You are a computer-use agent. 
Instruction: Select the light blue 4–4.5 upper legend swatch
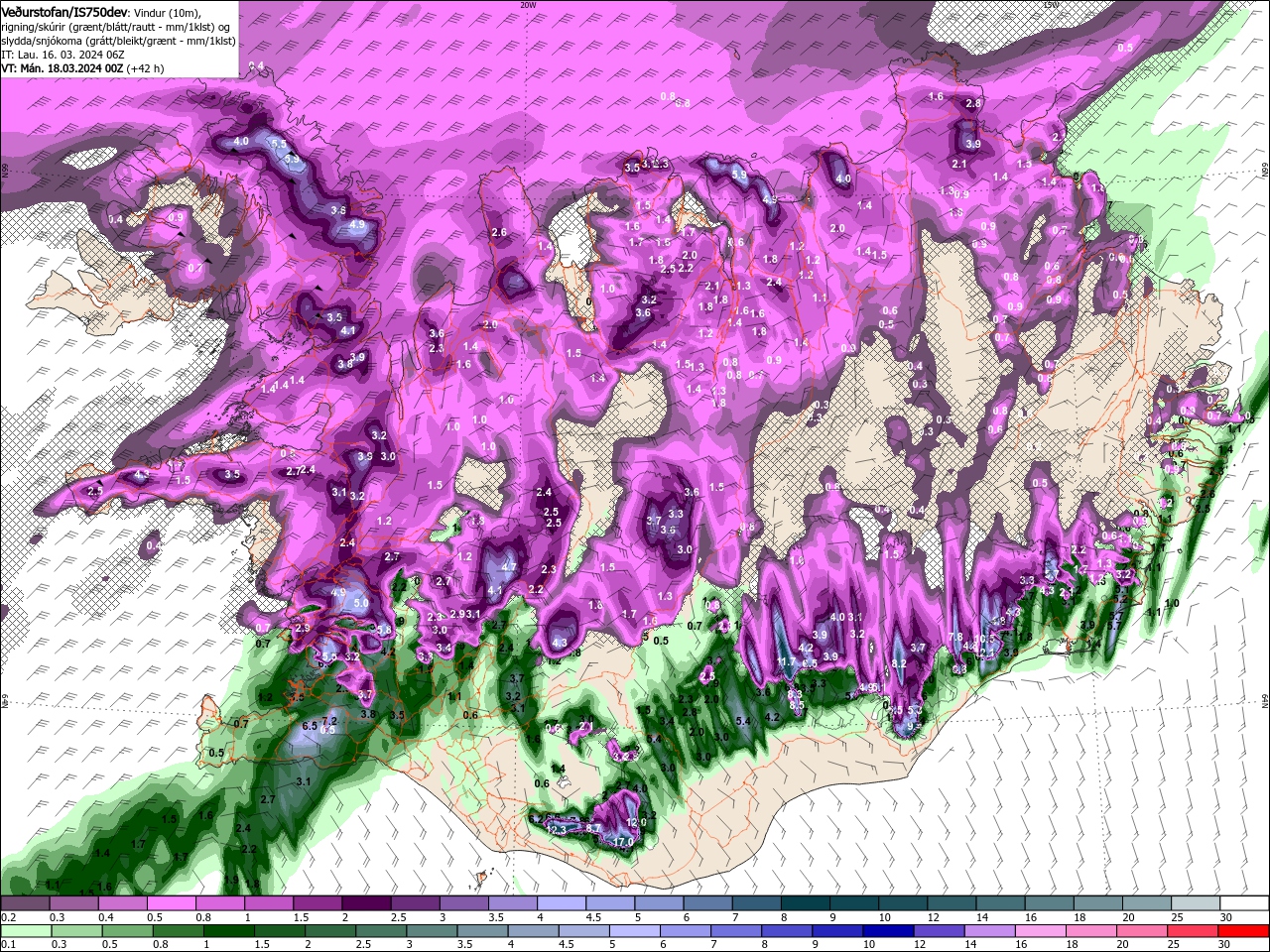point(562,903)
